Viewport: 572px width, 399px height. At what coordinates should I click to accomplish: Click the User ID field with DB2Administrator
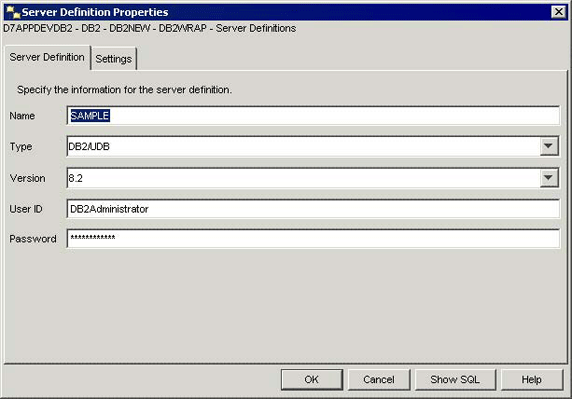click(313, 209)
